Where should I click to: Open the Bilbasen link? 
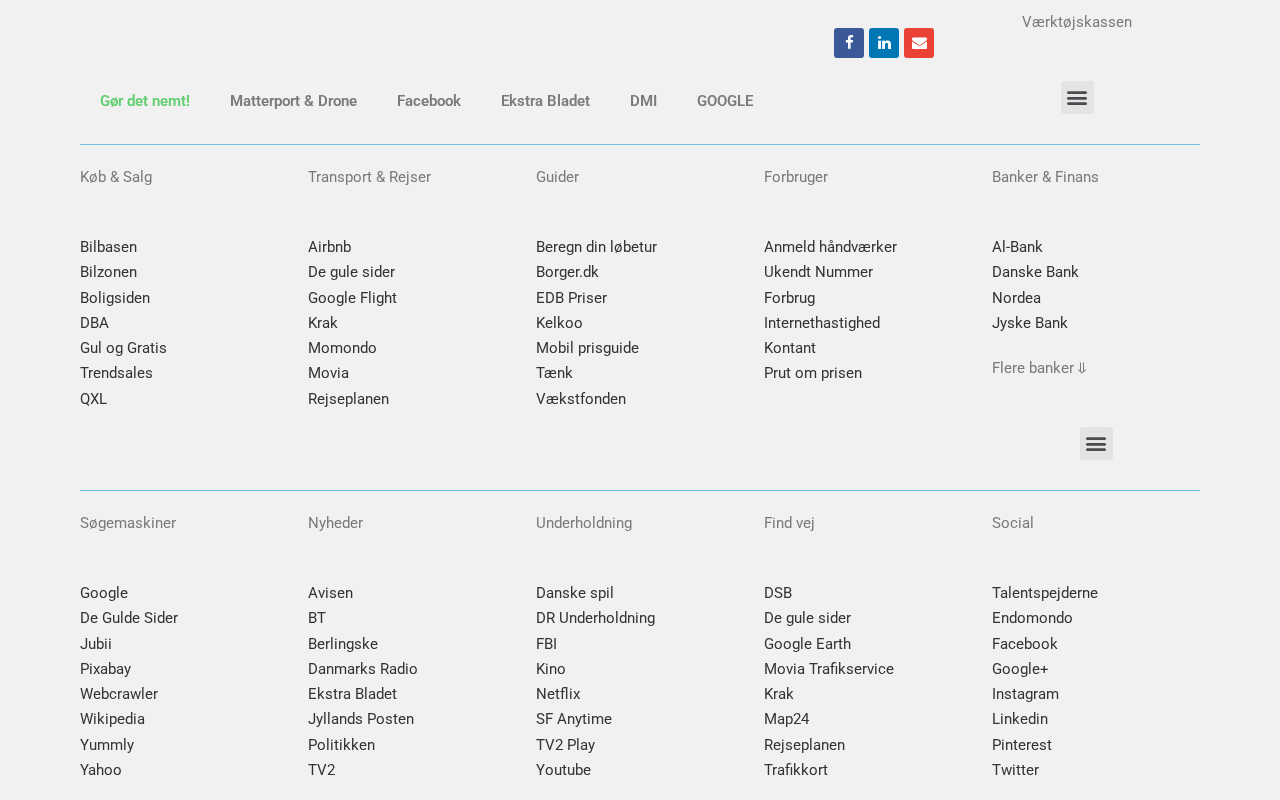(108, 247)
